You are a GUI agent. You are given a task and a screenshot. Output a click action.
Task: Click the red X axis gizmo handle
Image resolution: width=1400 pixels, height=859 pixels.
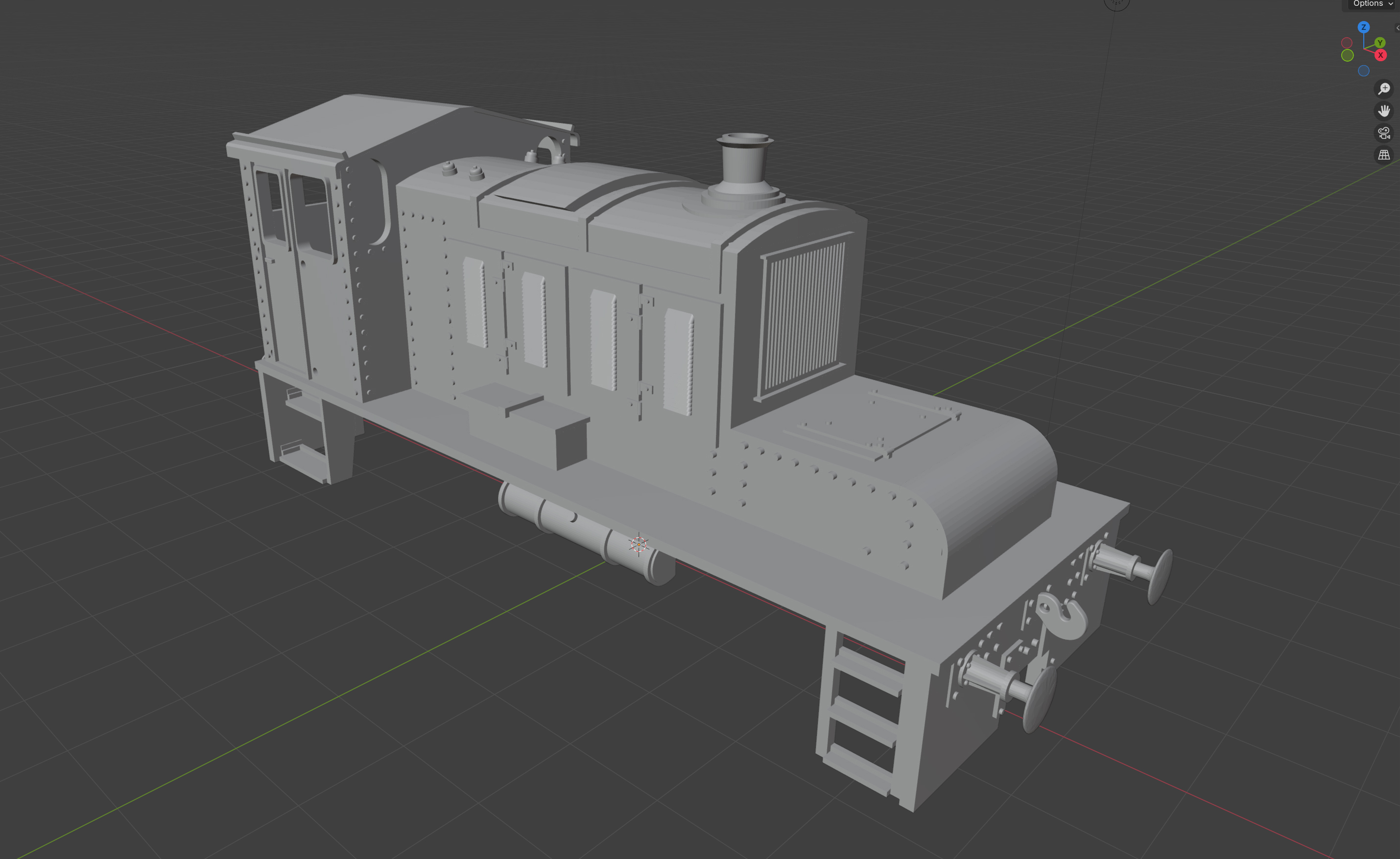pos(1380,55)
